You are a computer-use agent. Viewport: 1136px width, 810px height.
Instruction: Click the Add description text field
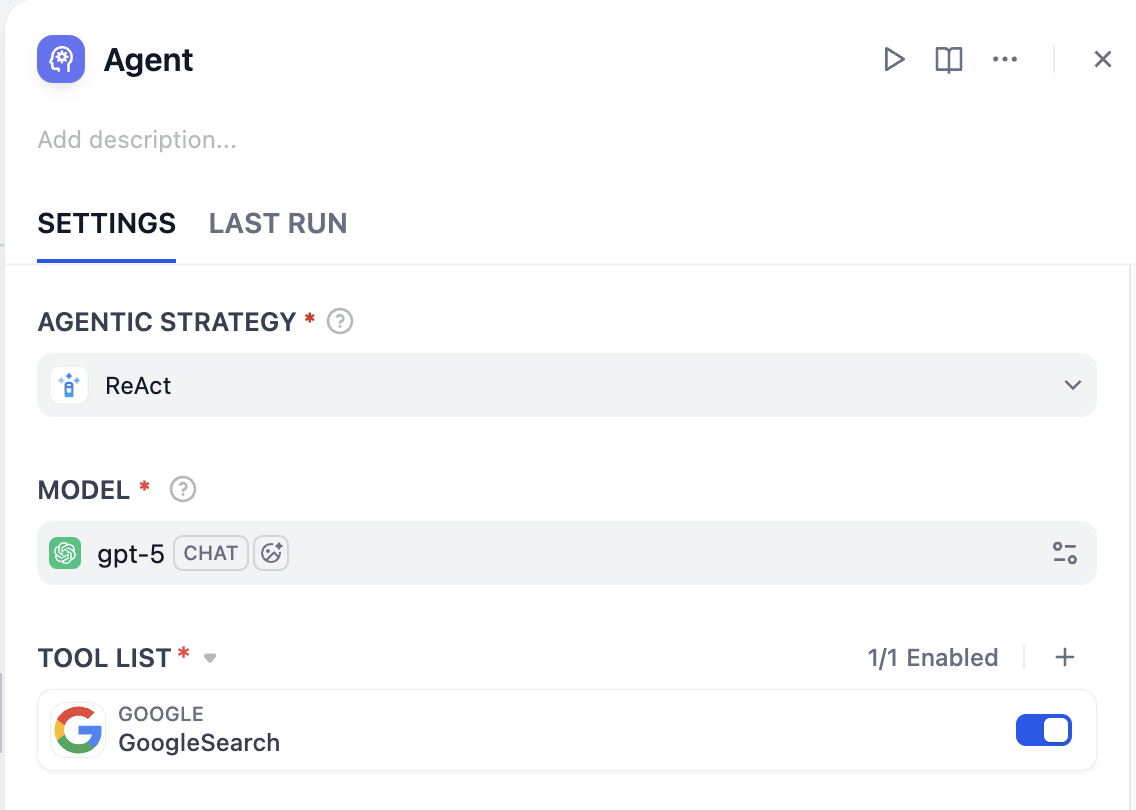point(137,140)
